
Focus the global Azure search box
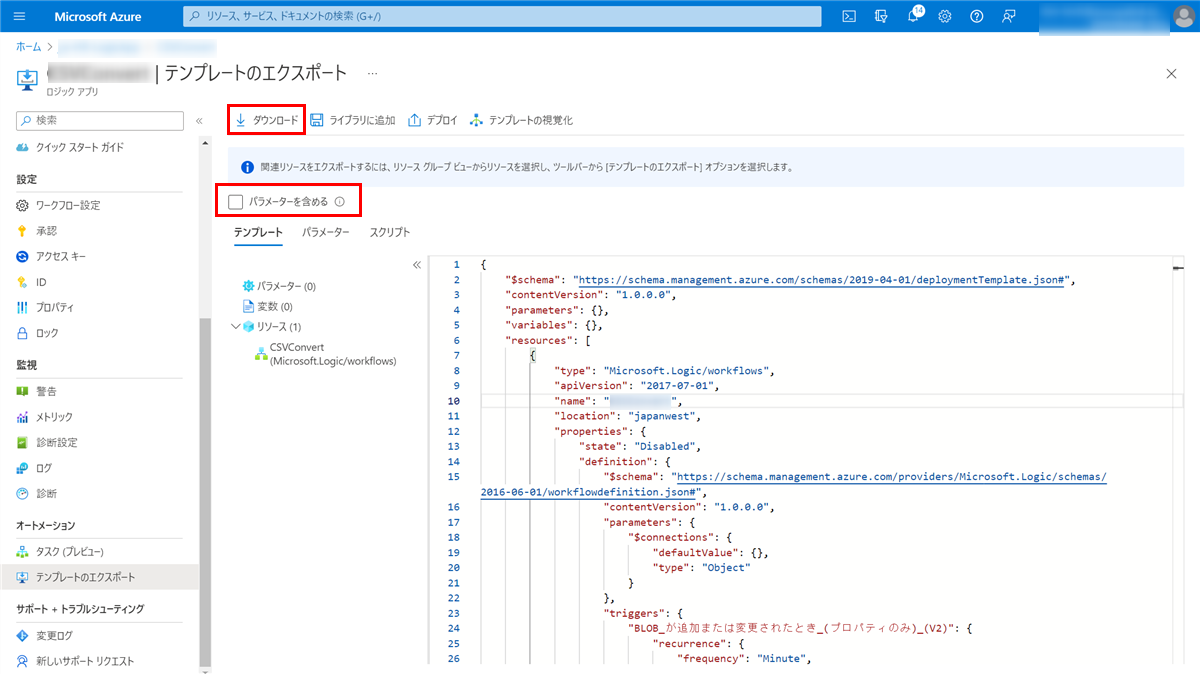click(502, 16)
